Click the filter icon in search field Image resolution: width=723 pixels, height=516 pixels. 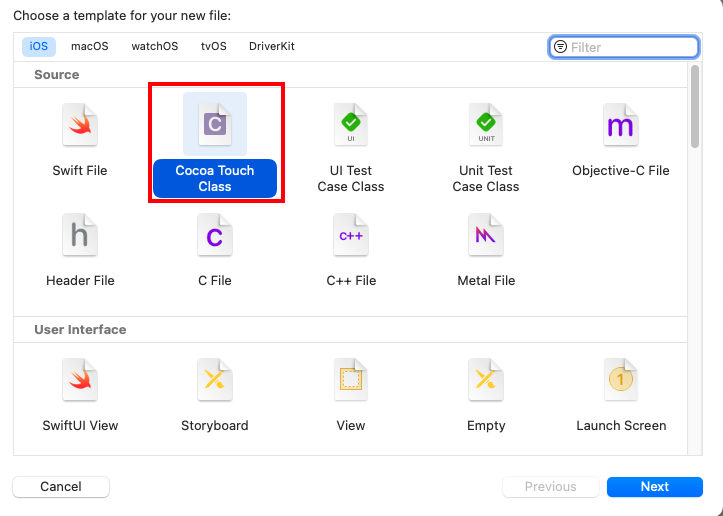tap(560, 47)
